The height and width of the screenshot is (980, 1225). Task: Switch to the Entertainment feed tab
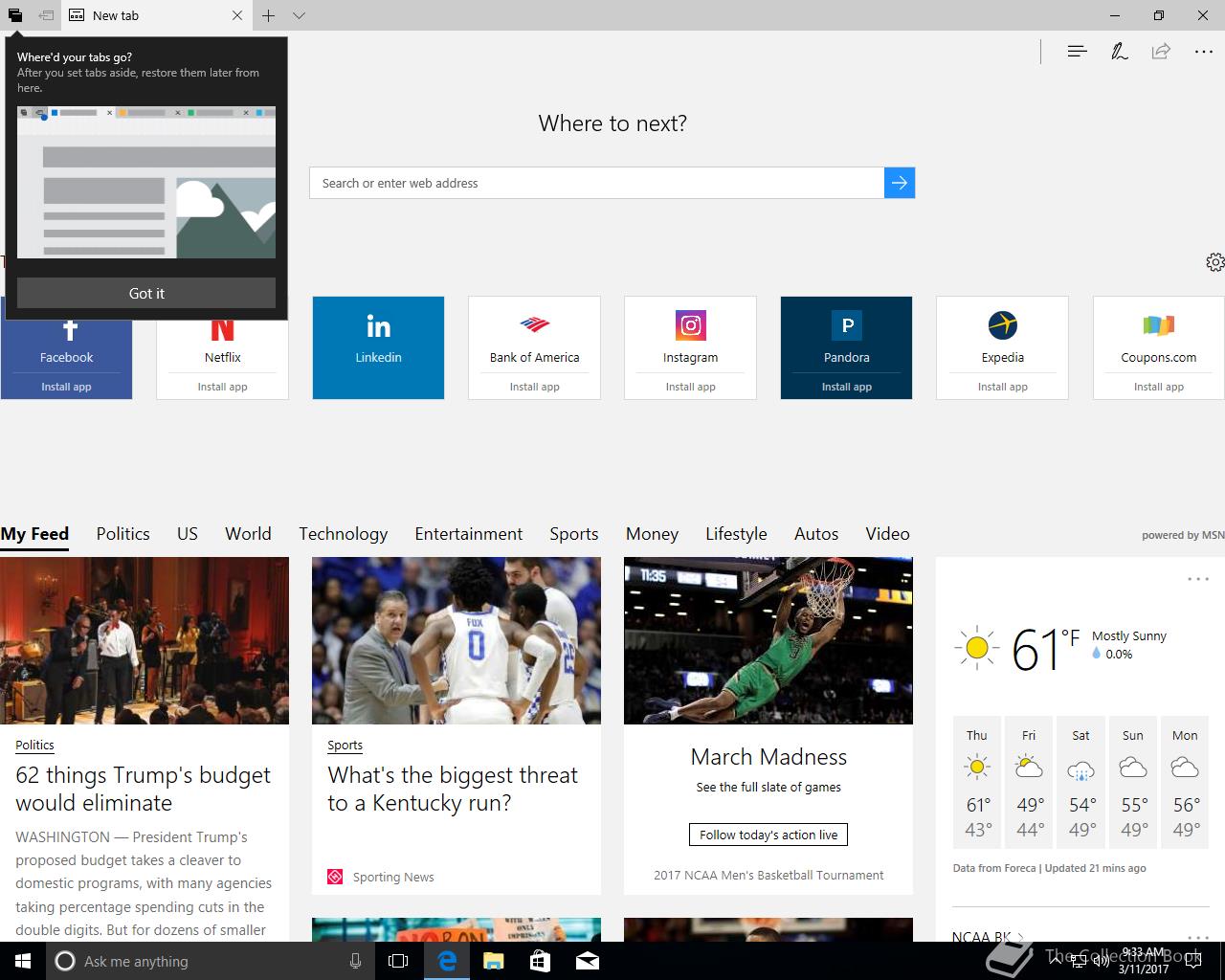[x=468, y=534]
